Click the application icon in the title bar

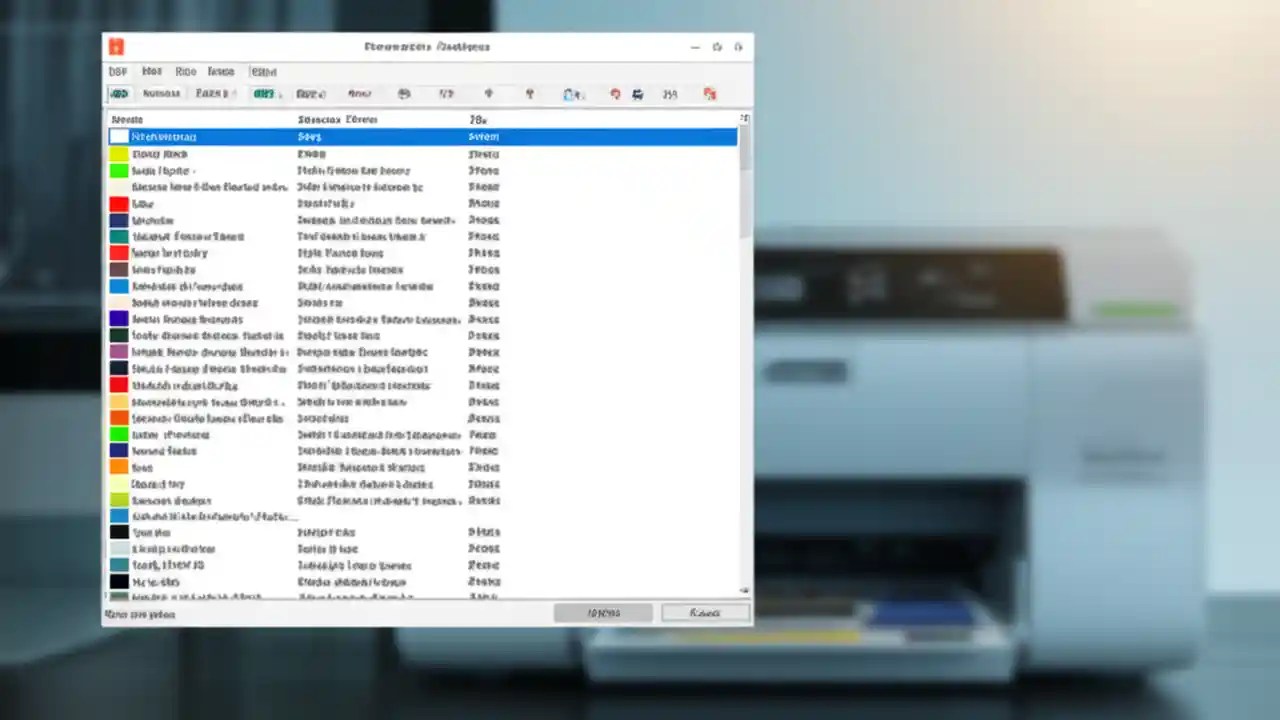pos(117,46)
